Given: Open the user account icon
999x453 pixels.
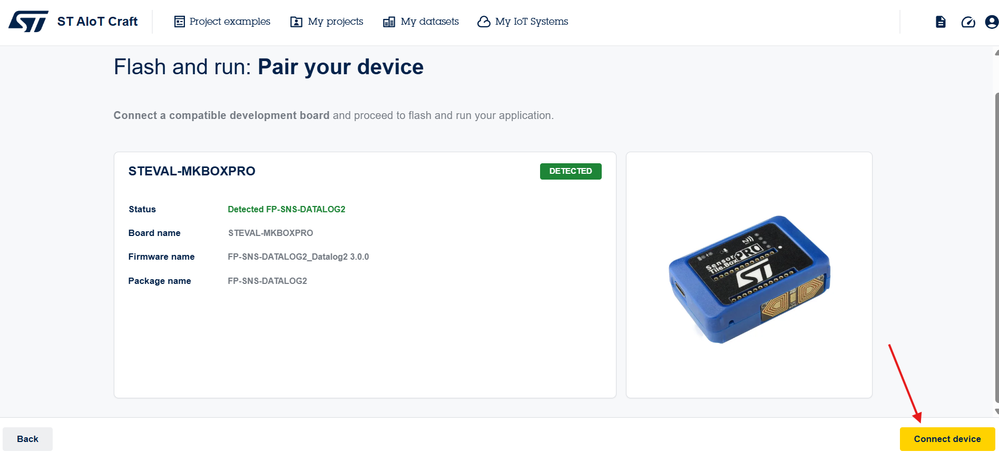Looking at the screenshot, I should tap(992, 22).
